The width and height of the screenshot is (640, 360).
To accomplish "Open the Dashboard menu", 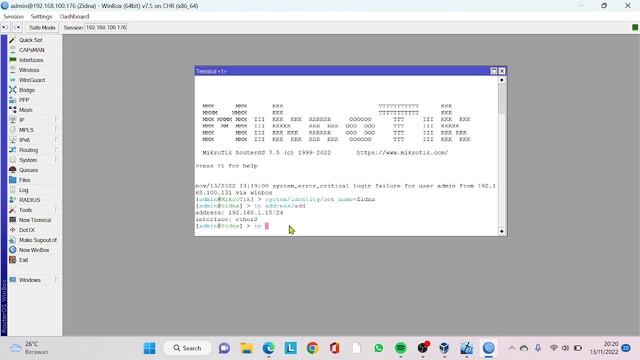I will tap(74, 16).
